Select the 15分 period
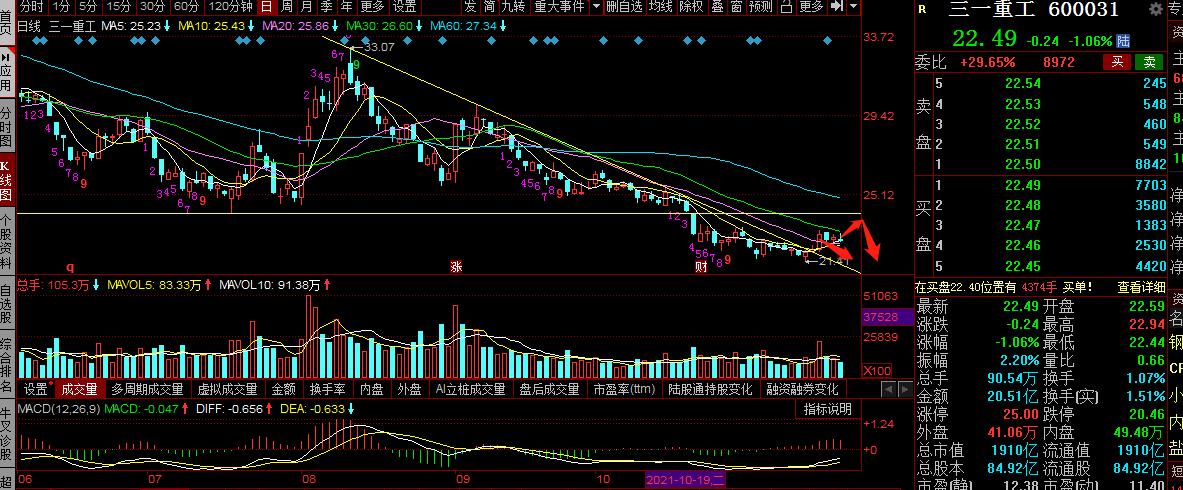This screenshot has width=1183, height=490. 118,7
